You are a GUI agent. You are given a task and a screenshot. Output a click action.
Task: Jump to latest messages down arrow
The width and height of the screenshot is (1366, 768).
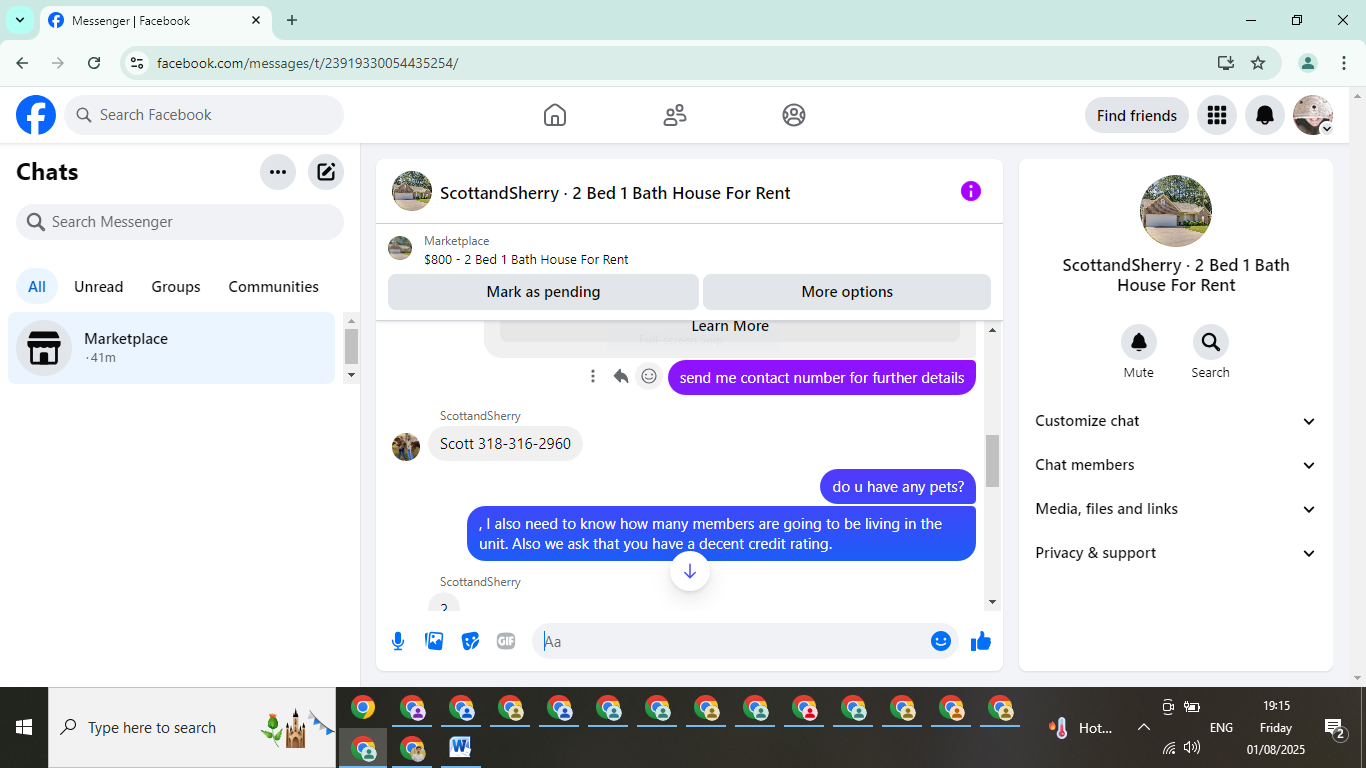click(x=690, y=572)
